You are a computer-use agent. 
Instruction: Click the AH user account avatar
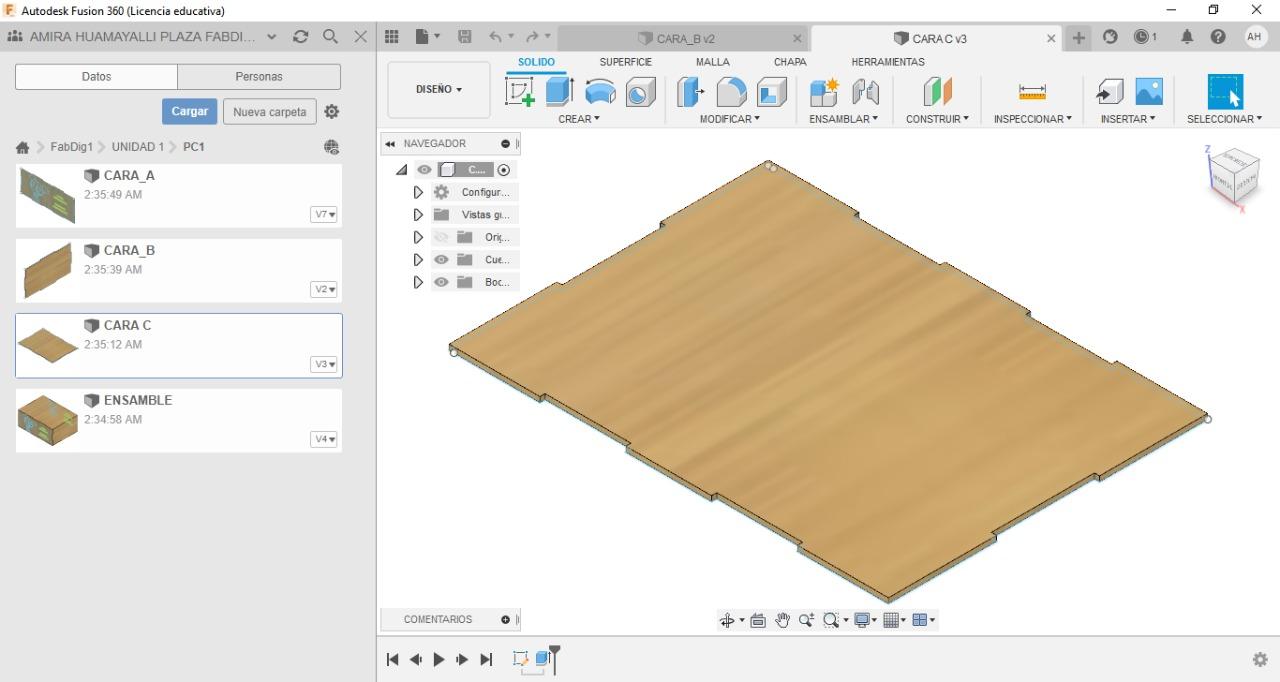point(1255,37)
